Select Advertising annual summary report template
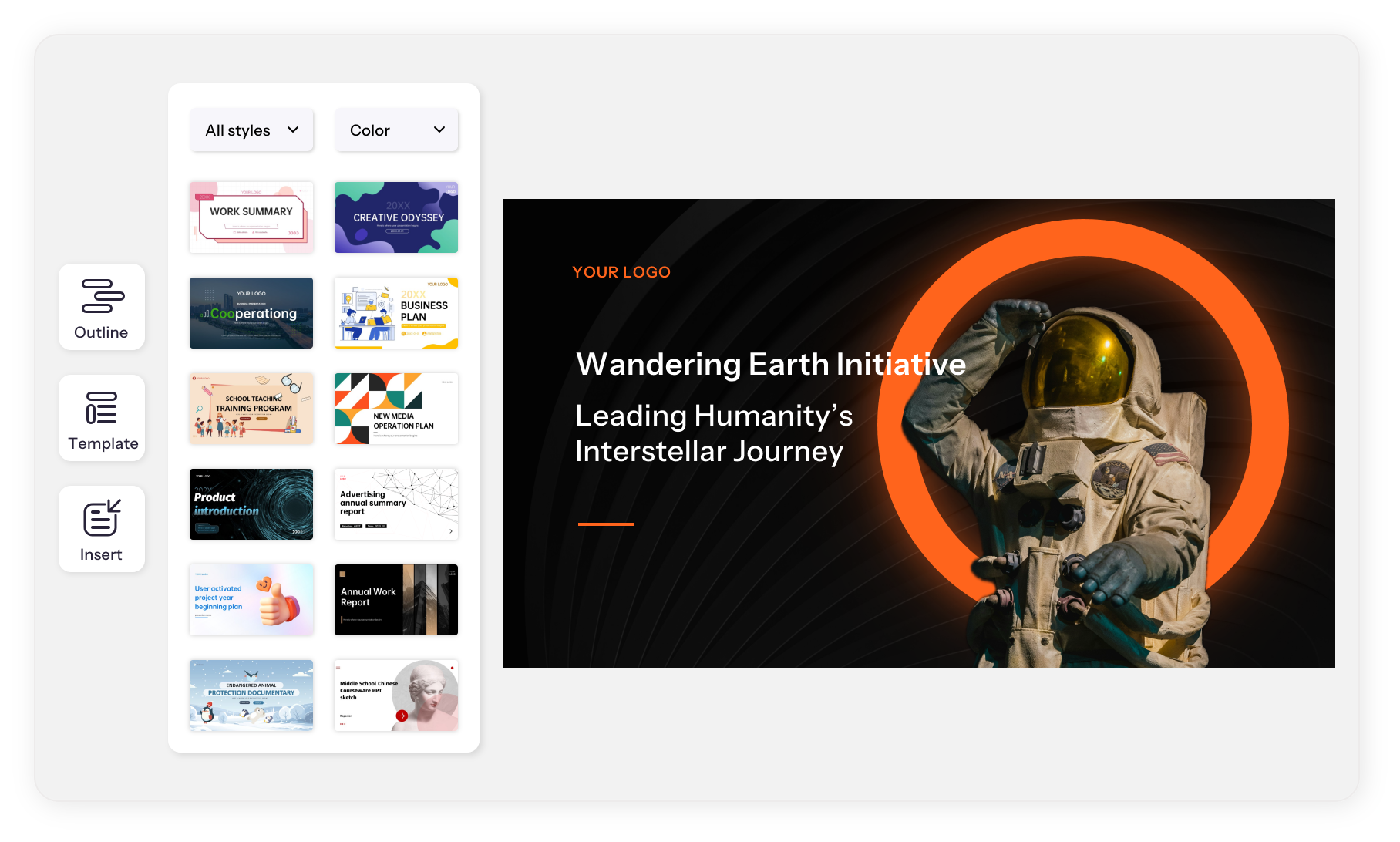The height and width of the screenshot is (842, 1400). [x=396, y=504]
